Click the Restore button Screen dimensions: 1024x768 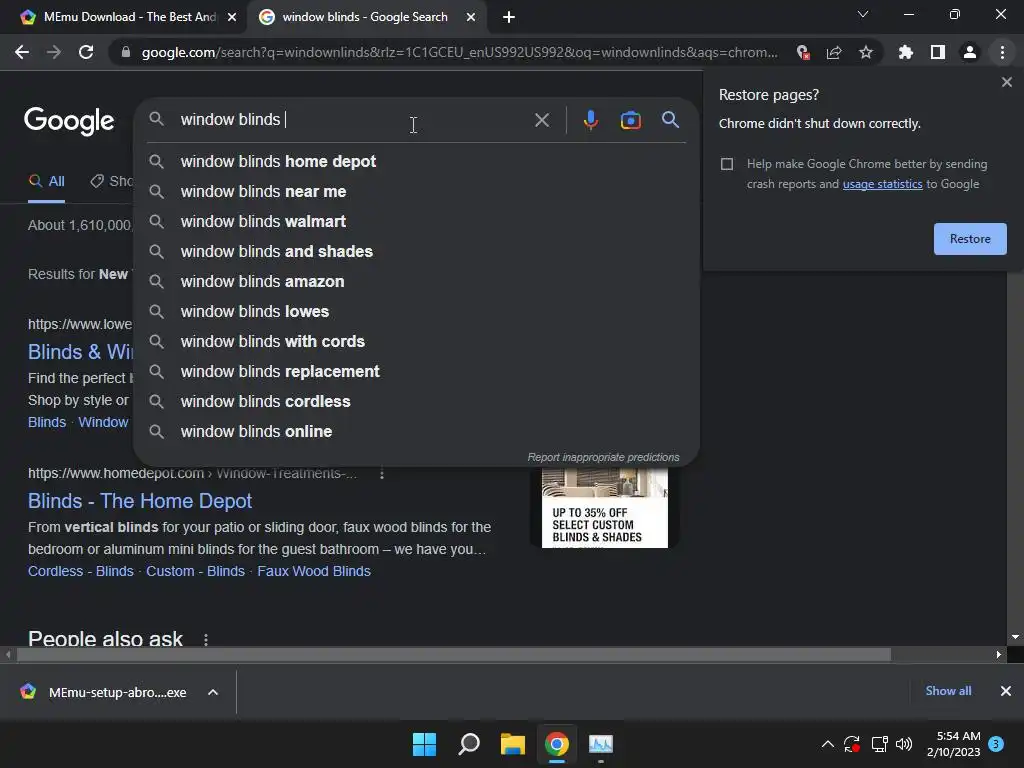pyautogui.click(x=970, y=239)
